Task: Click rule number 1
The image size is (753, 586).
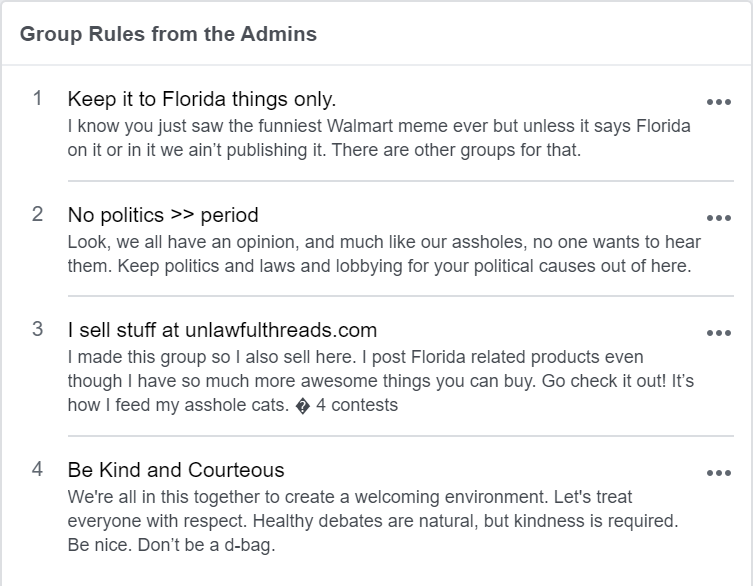Action: 37,98
